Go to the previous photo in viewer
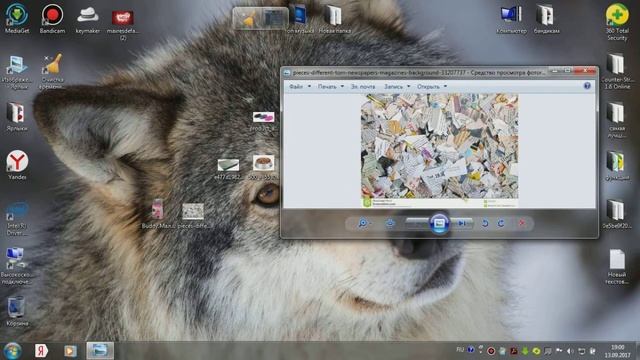Viewport: 640px width, 360px height. (x=417, y=223)
